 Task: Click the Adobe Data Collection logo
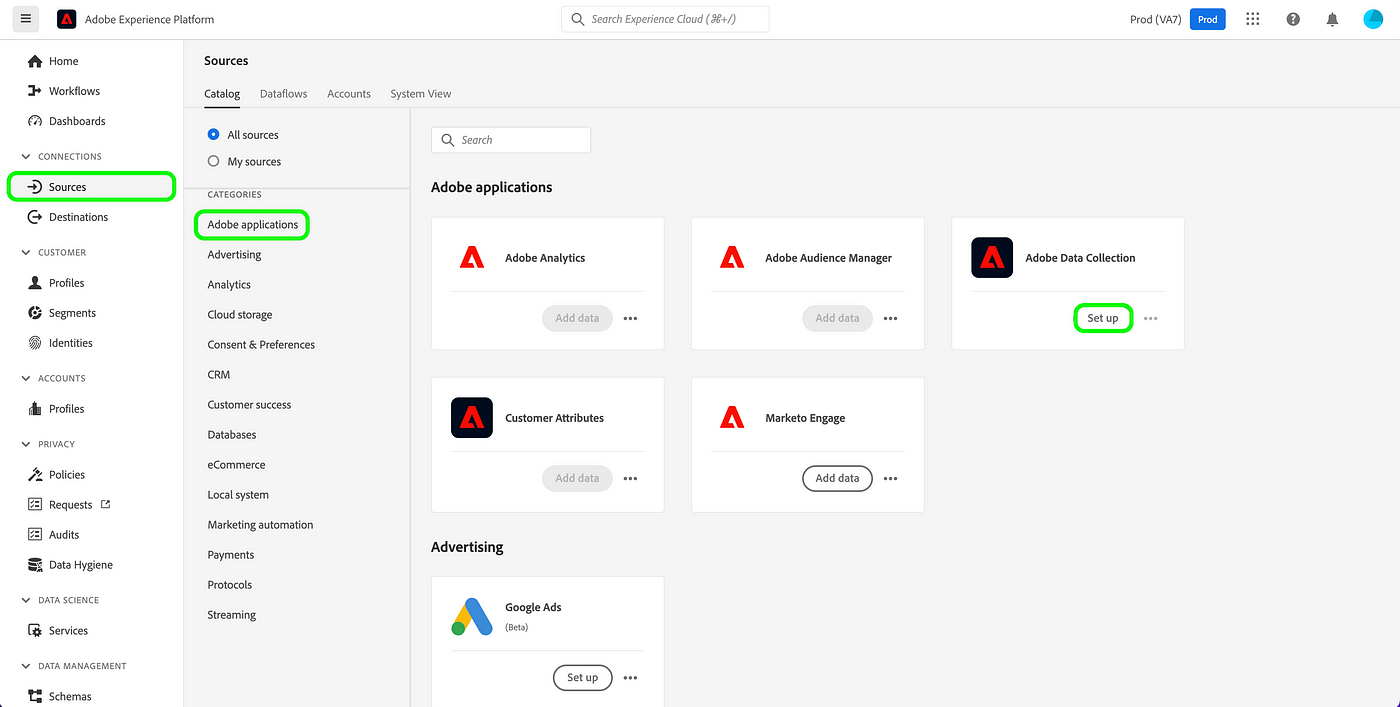[992, 258]
